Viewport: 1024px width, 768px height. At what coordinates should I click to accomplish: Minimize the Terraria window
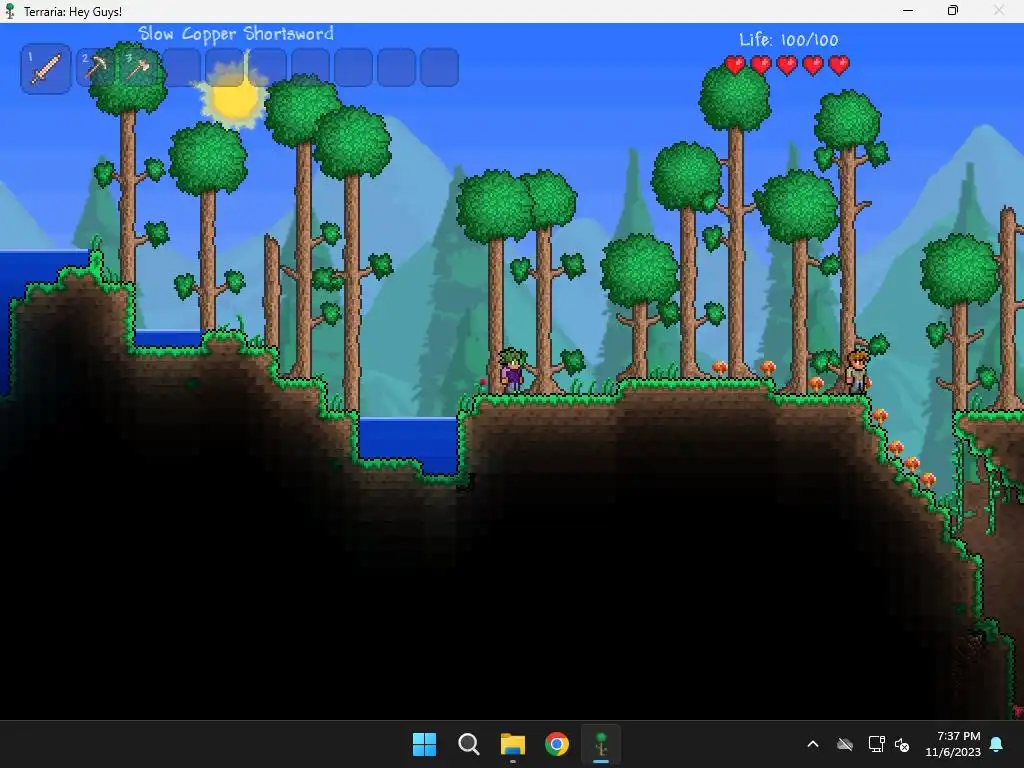pyautogui.click(x=908, y=10)
